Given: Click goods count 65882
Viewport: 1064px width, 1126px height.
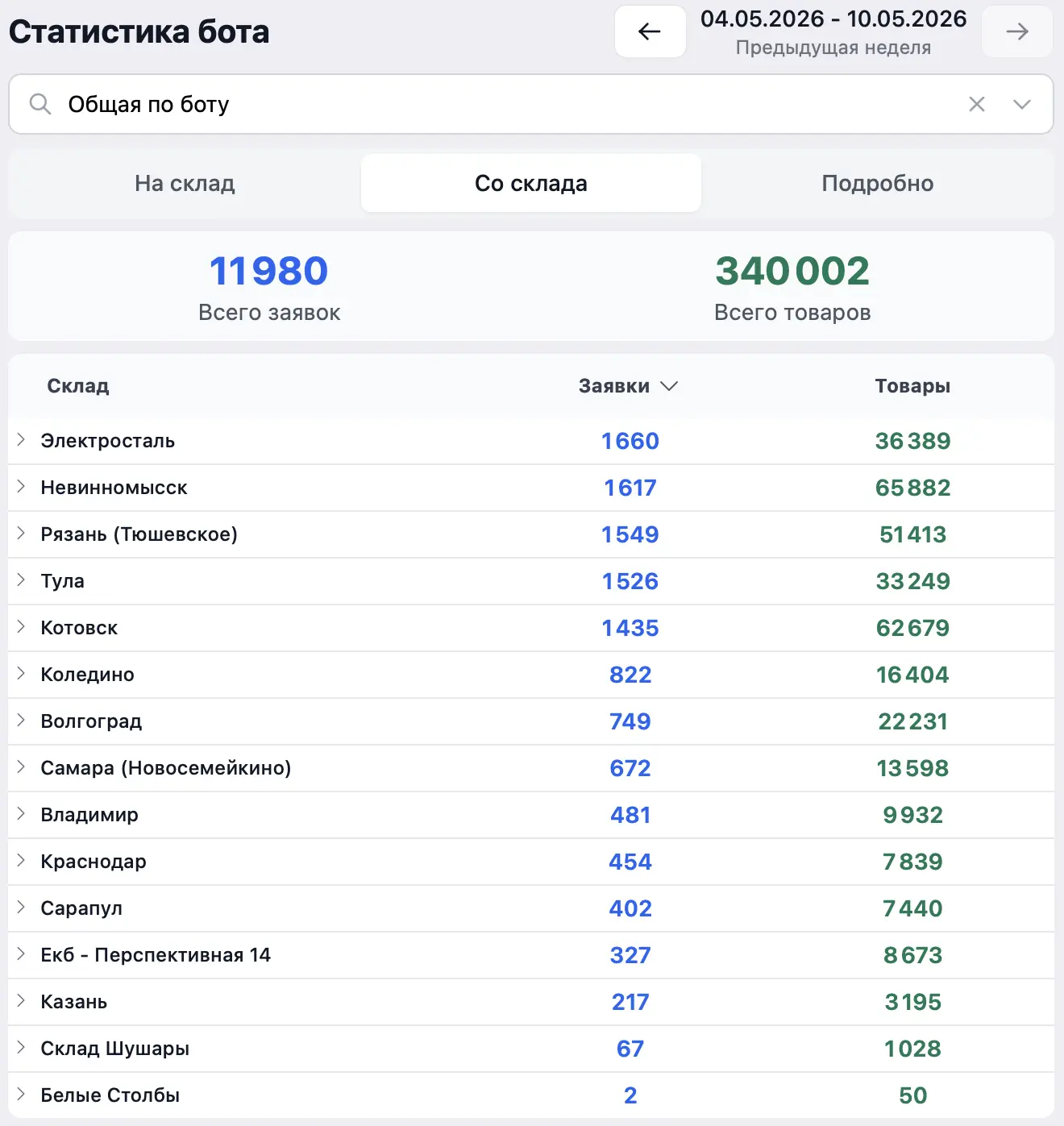Looking at the screenshot, I should pos(912,488).
